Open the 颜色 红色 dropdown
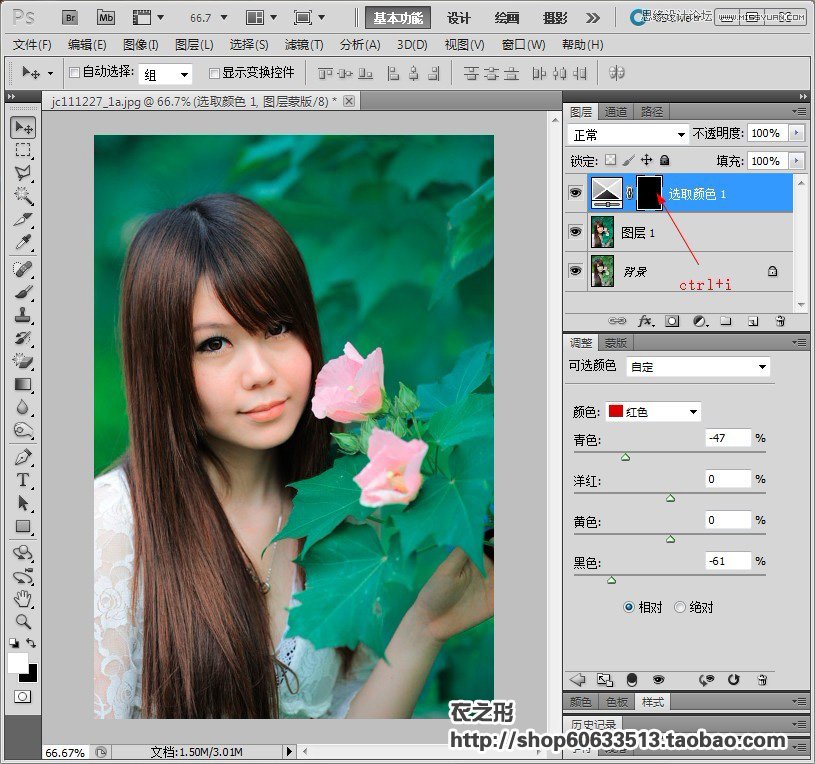The height and width of the screenshot is (764, 815). click(x=653, y=412)
